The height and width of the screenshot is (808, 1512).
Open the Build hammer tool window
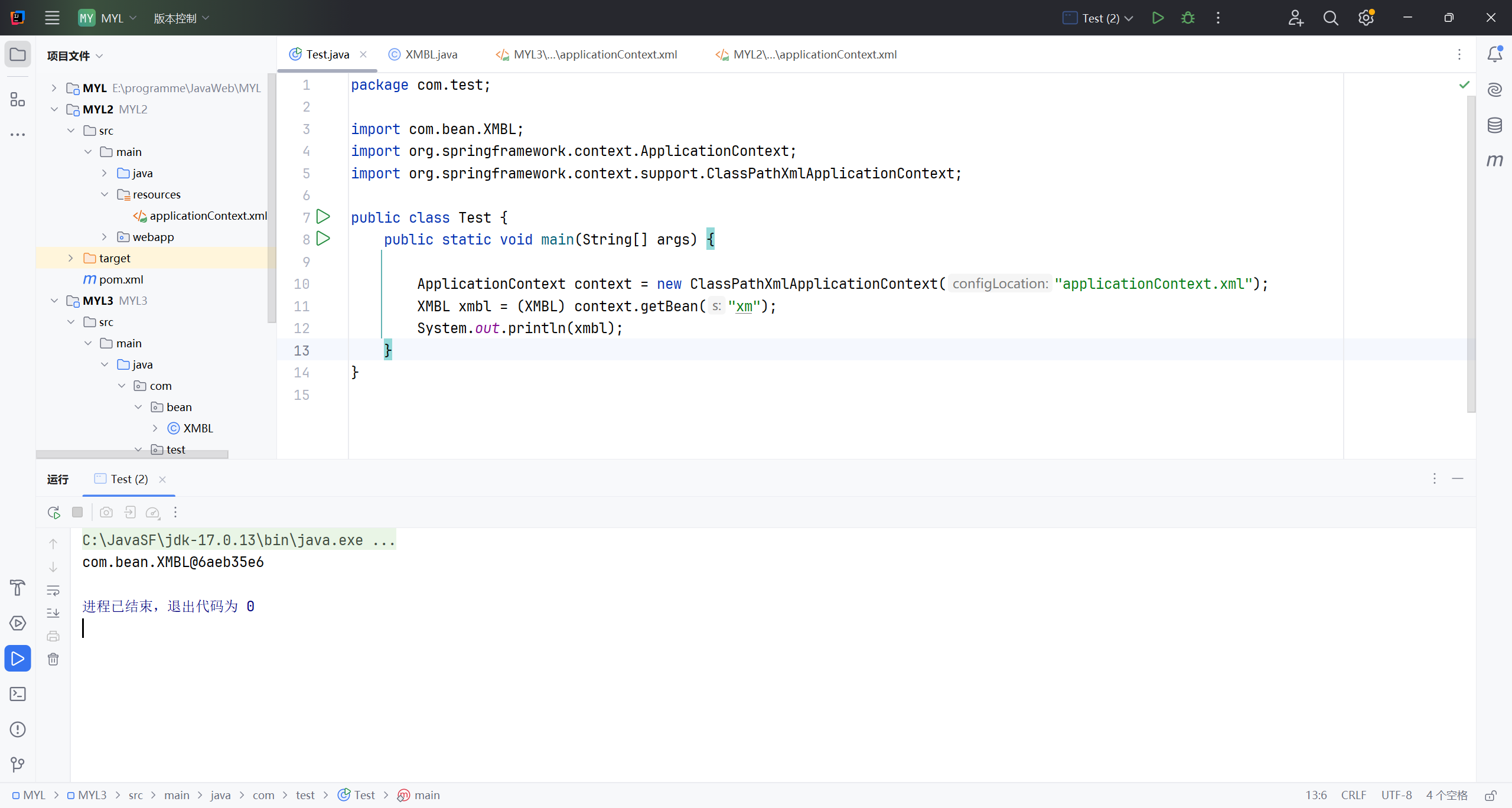pos(18,588)
